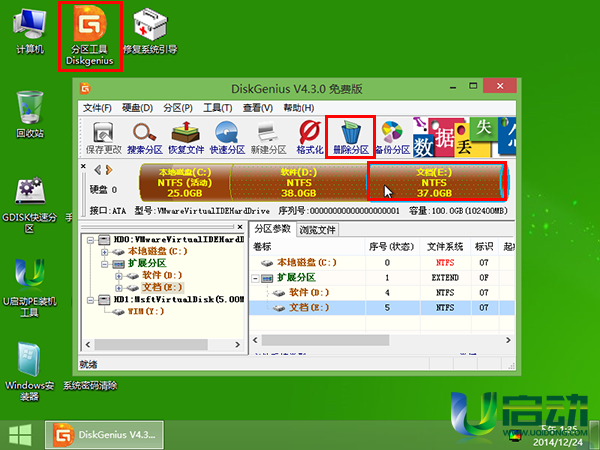Go to next disk with right arrow
The height and width of the screenshot is (450, 600).
[x=109, y=170]
